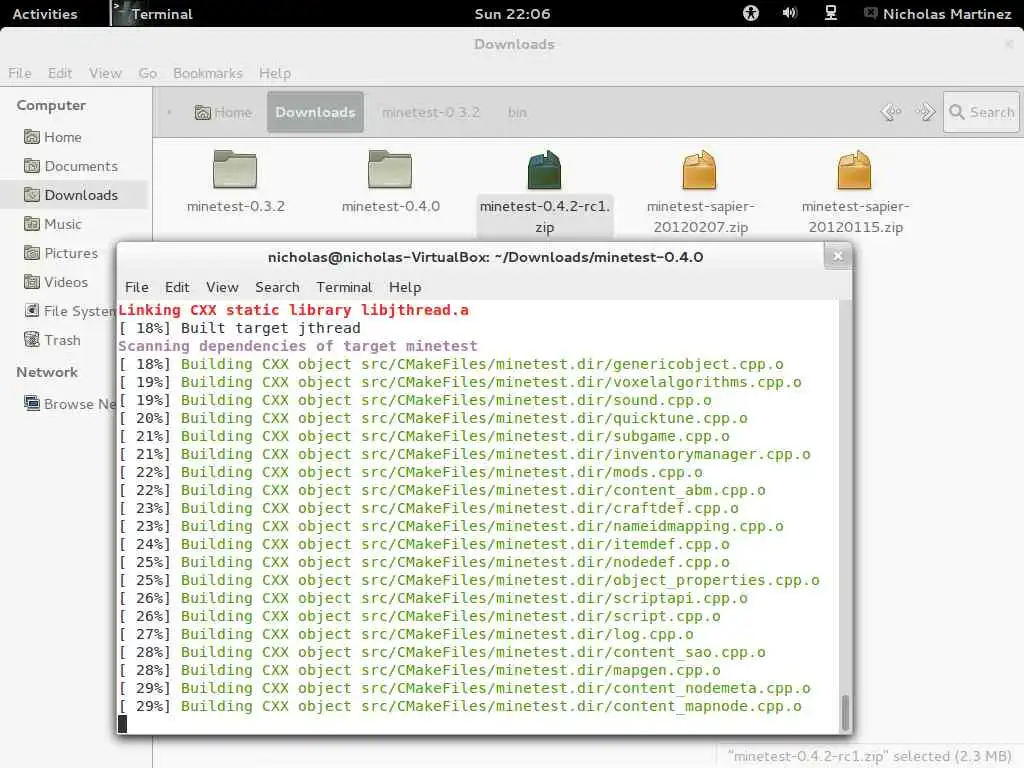Click the line building mapgen.cpp.o
This screenshot has width=1024, height=768.
419,670
